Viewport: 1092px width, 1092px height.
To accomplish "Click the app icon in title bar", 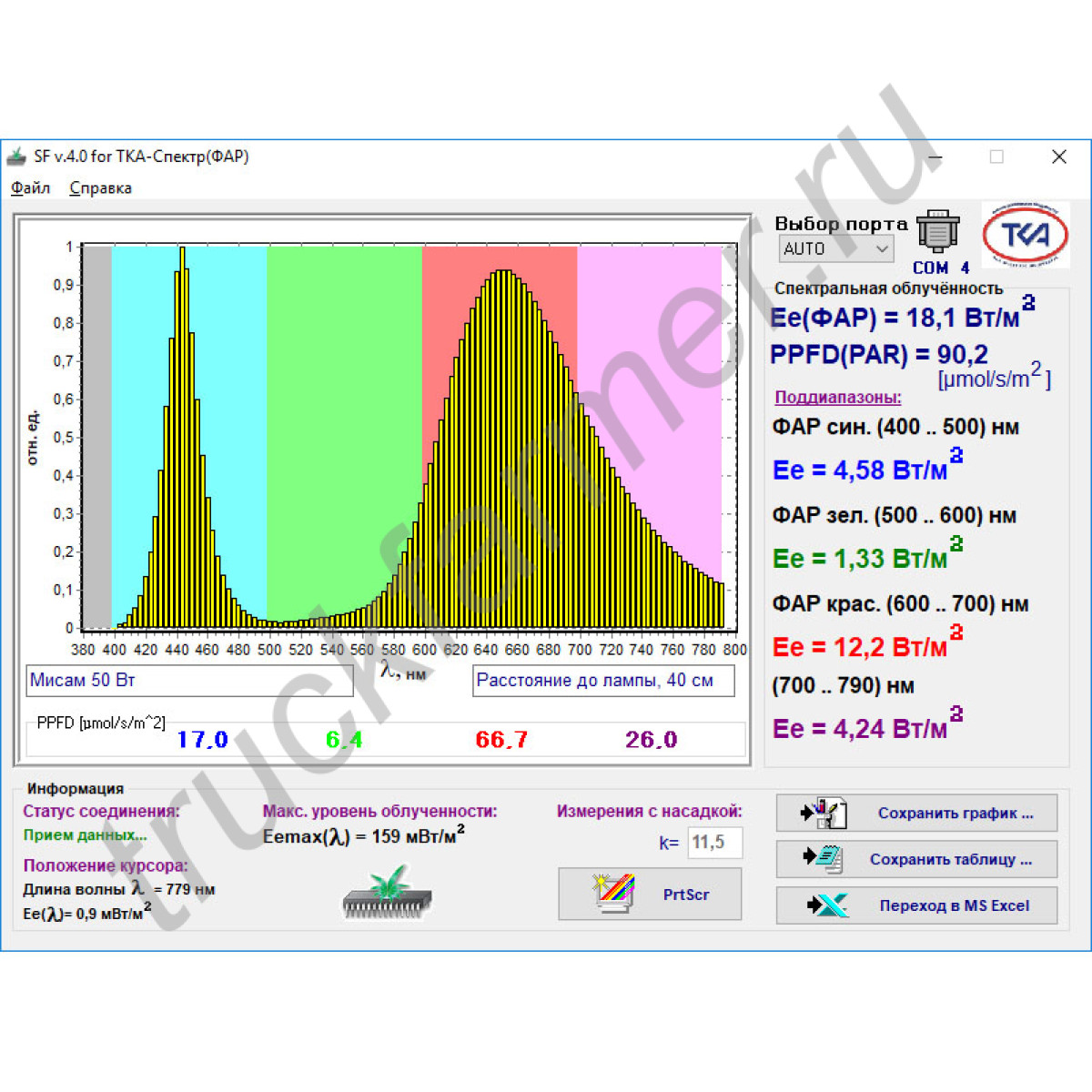I will [17, 157].
